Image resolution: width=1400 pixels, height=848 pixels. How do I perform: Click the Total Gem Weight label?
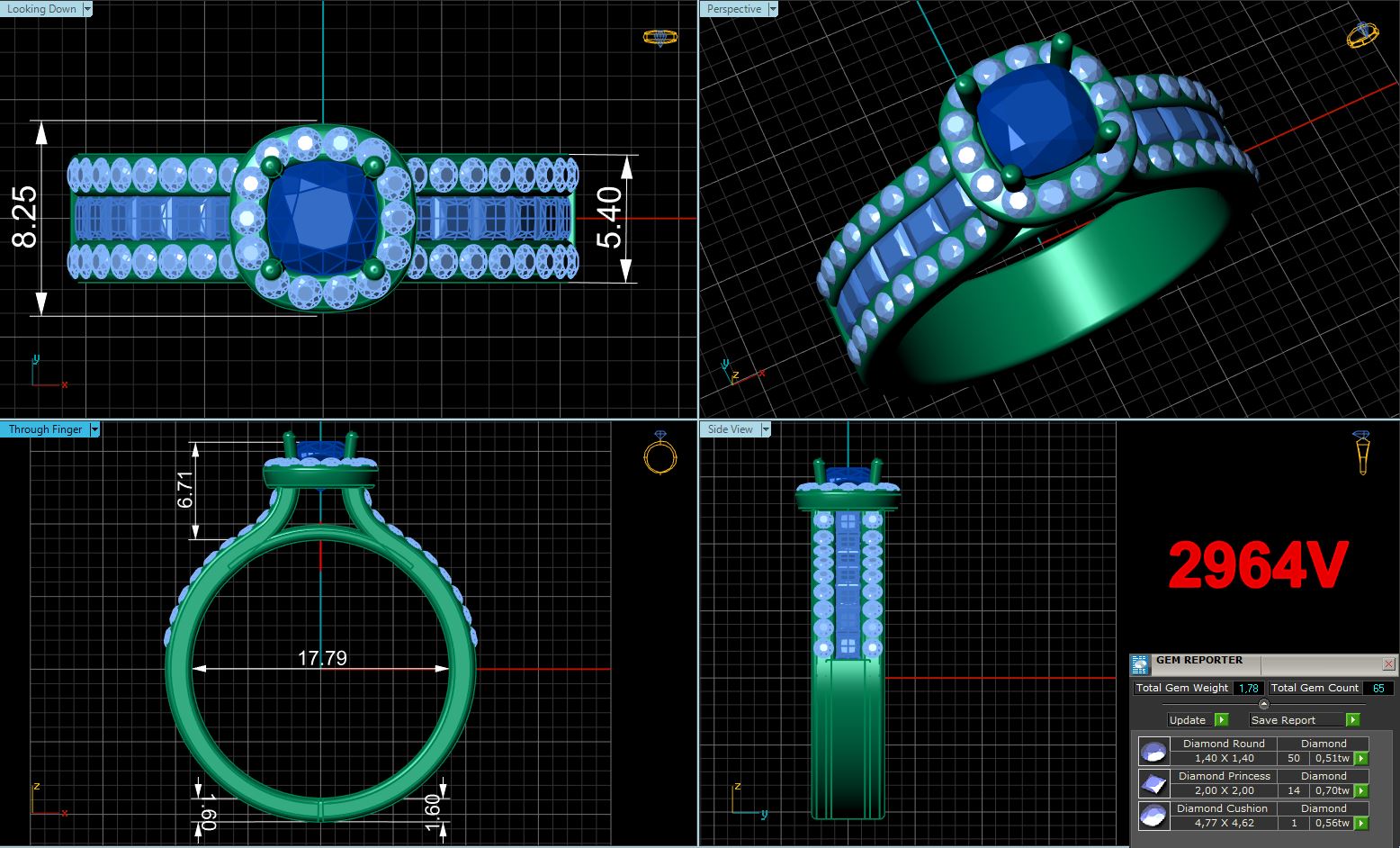1182,688
